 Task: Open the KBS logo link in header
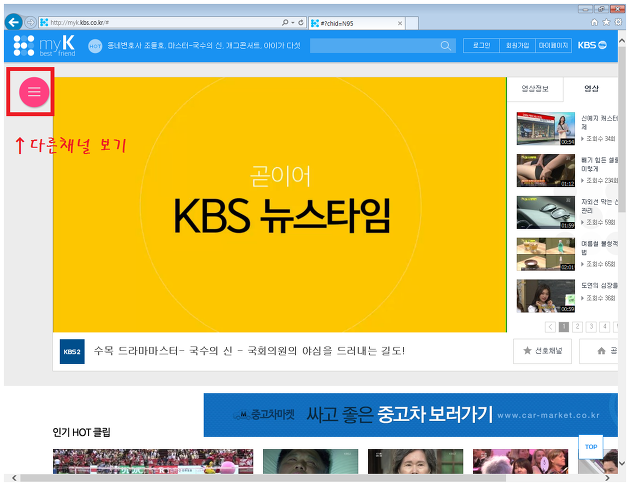(x=592, y=45)
